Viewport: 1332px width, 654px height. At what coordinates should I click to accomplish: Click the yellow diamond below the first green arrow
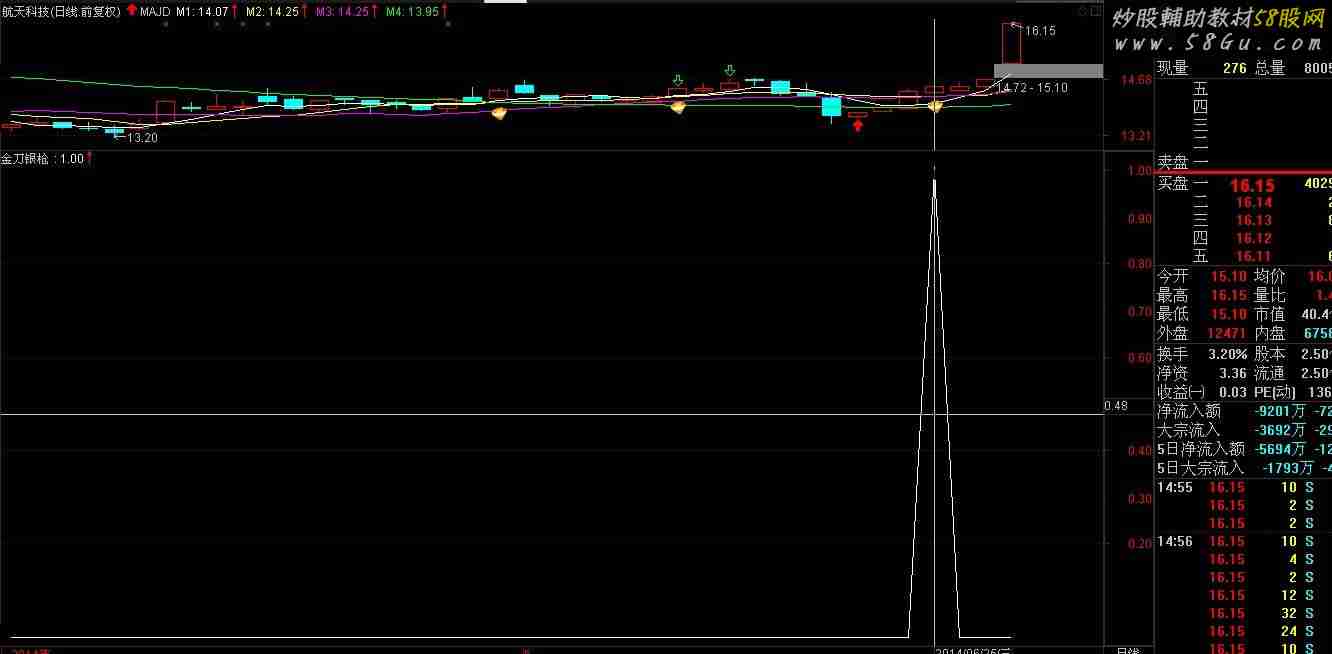pos(678,106)
